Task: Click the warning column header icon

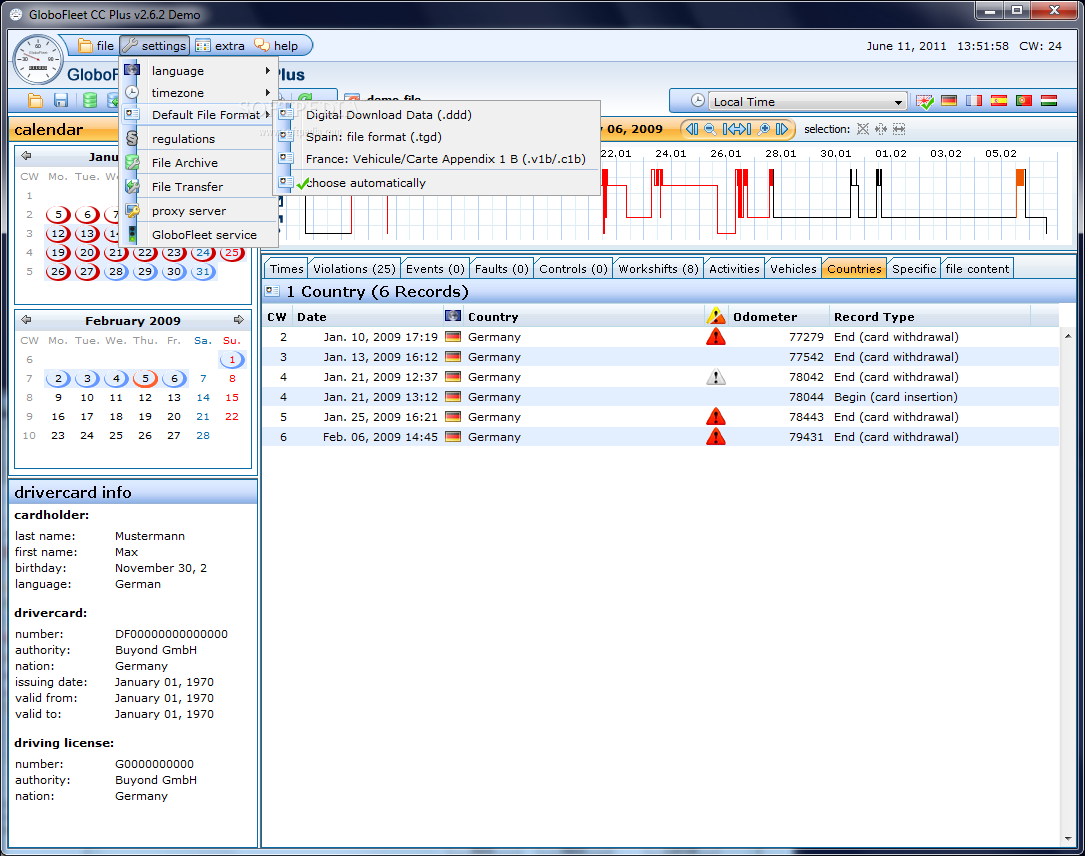Action: [715, 316]
